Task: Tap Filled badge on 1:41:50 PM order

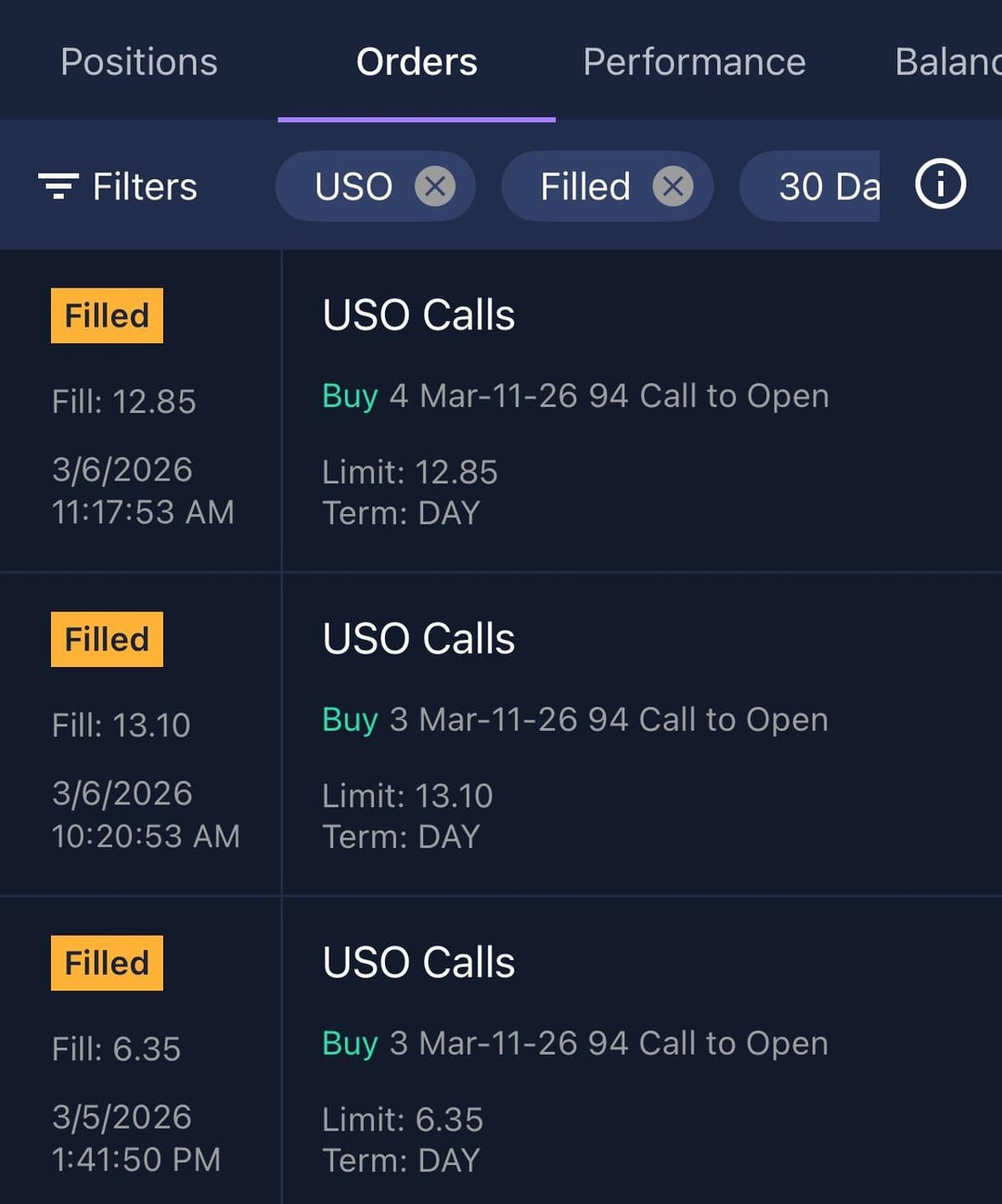Action: pyautogui.click(x=107, y=963)
